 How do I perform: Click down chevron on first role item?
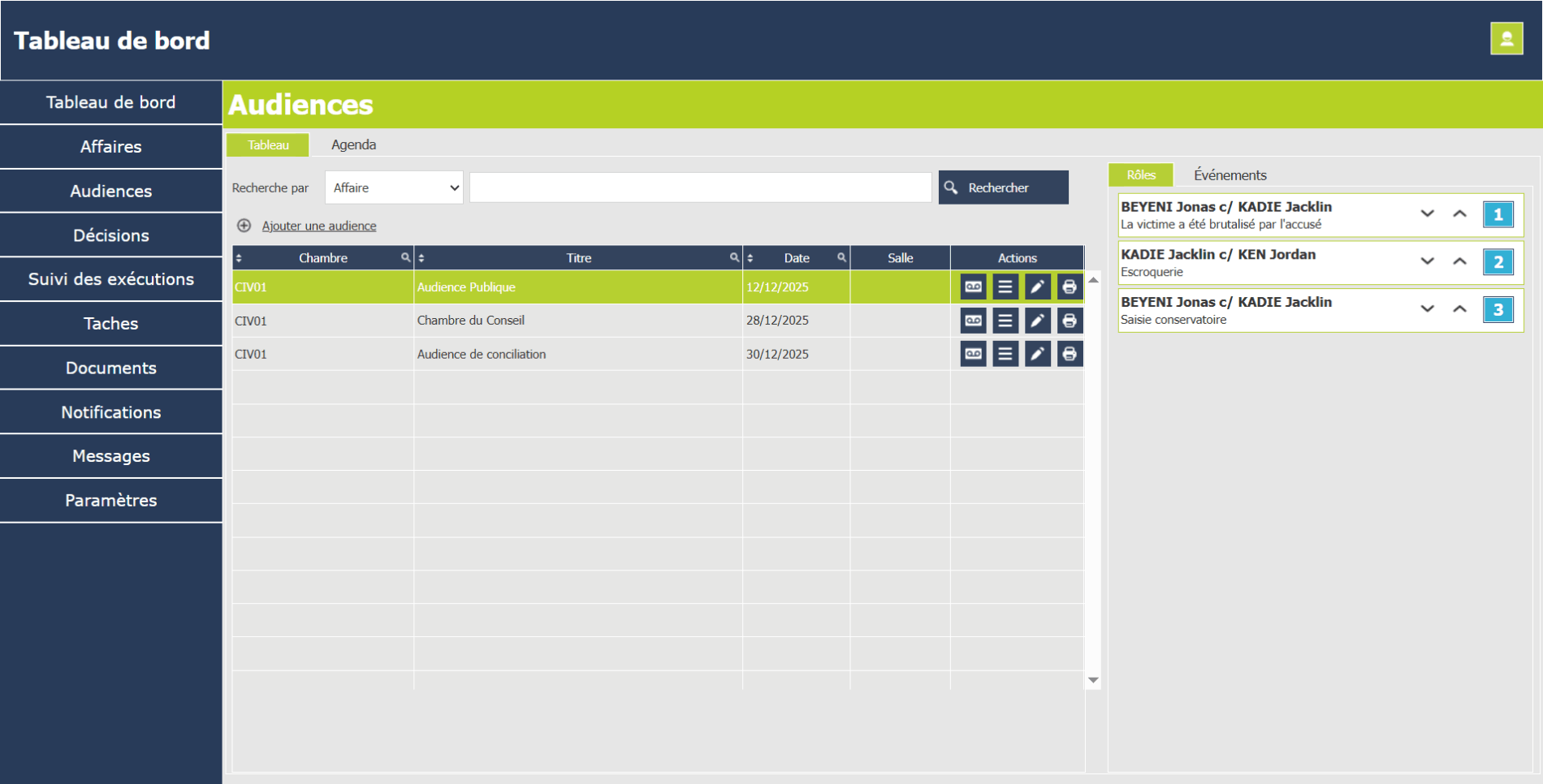[1427, 214]
